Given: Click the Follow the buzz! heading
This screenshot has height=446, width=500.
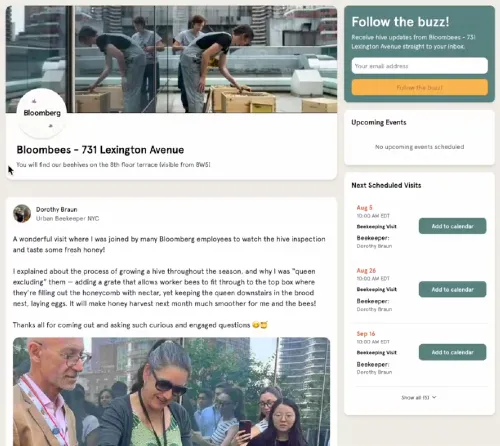Looking at the screenshot, I should (x=400, y=22).
